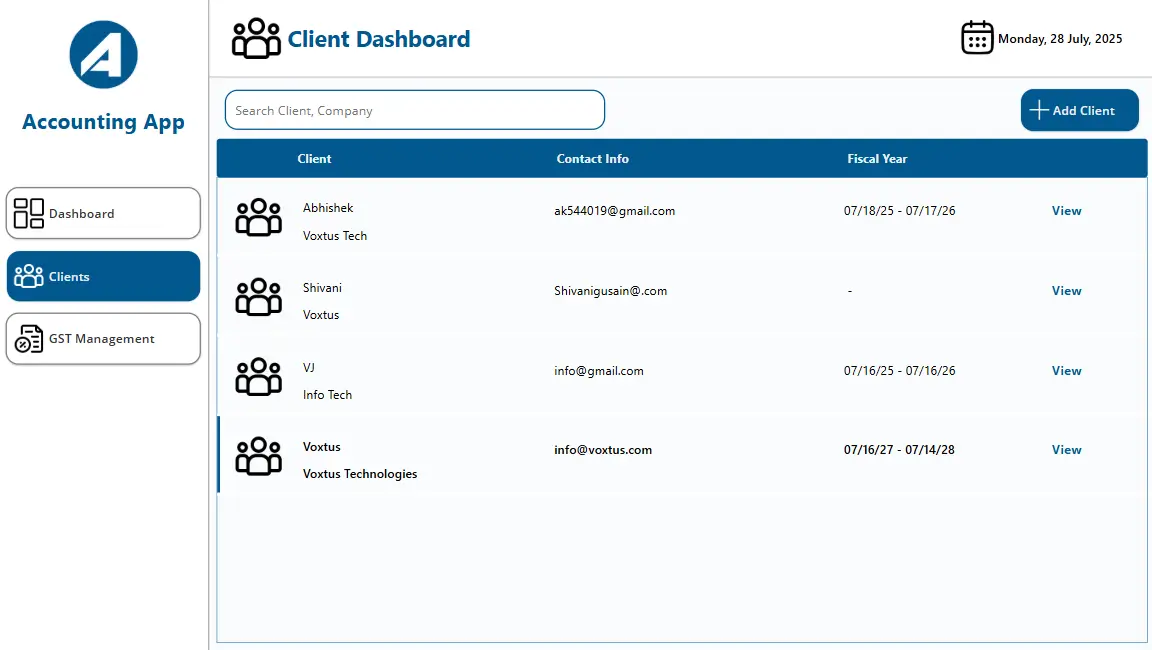Click email ak544019@gmail.com
1152x650 pixels.
click(614, 211)
